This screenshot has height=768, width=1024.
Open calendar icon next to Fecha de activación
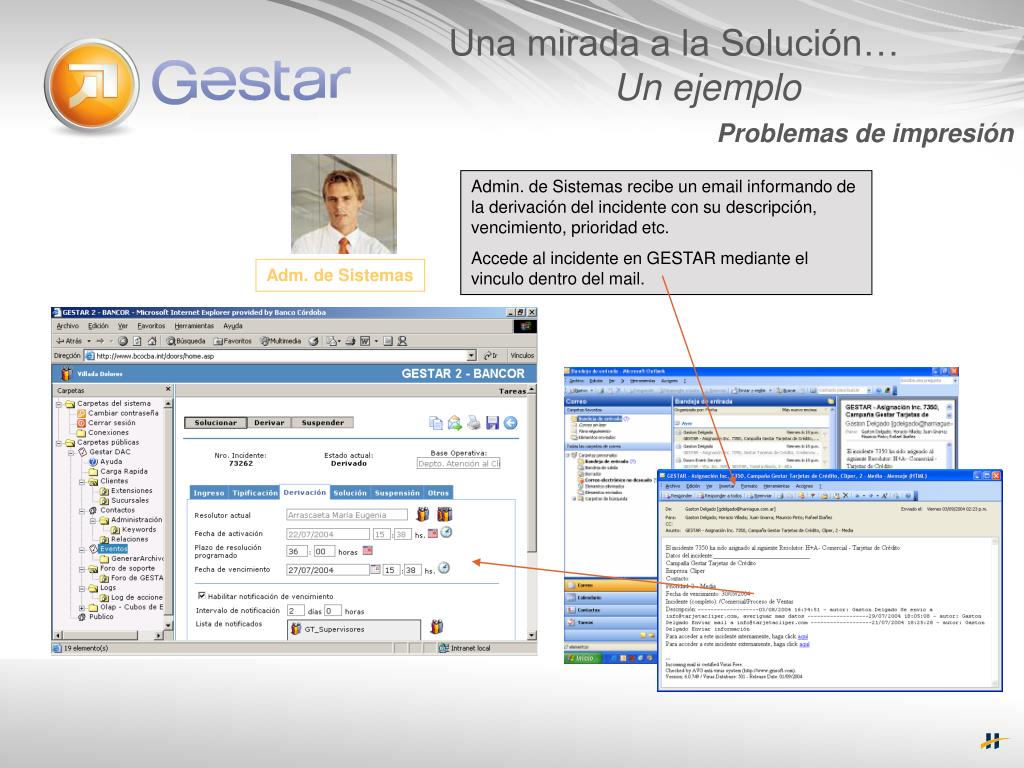[x=432, y=534]
